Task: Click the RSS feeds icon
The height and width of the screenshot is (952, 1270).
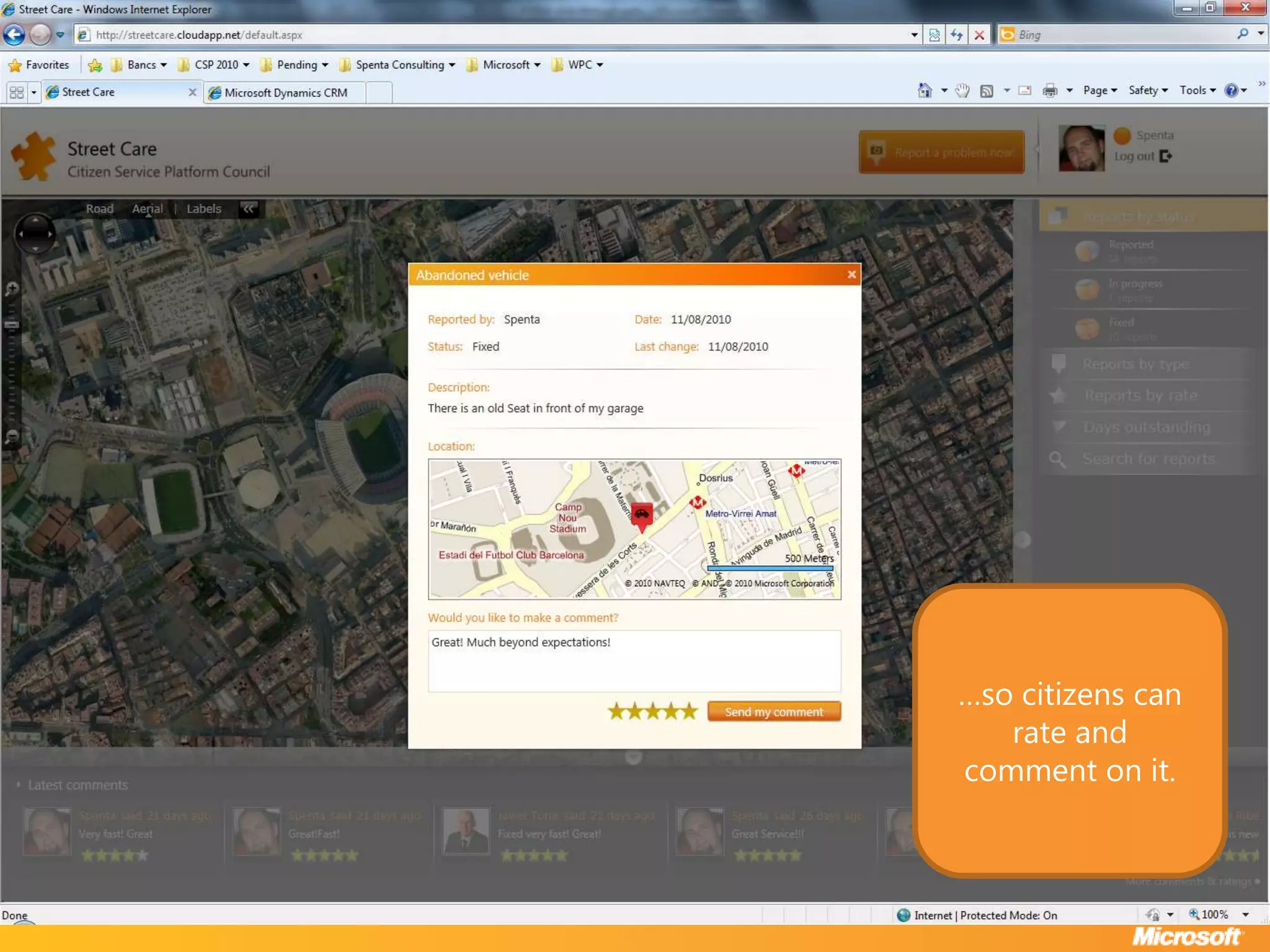Action: pos(986,91)
